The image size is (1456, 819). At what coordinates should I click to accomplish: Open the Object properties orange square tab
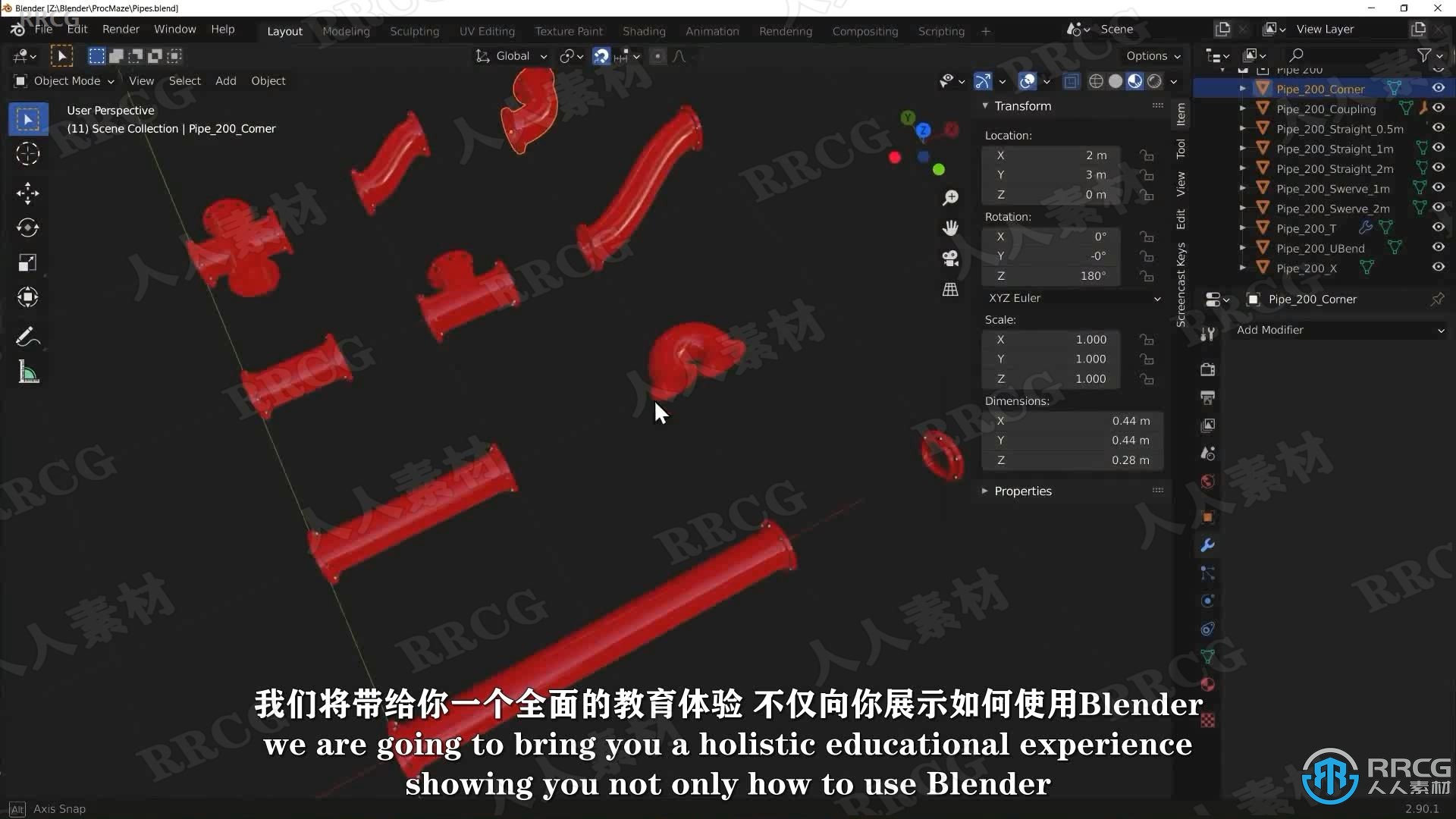1207,517
